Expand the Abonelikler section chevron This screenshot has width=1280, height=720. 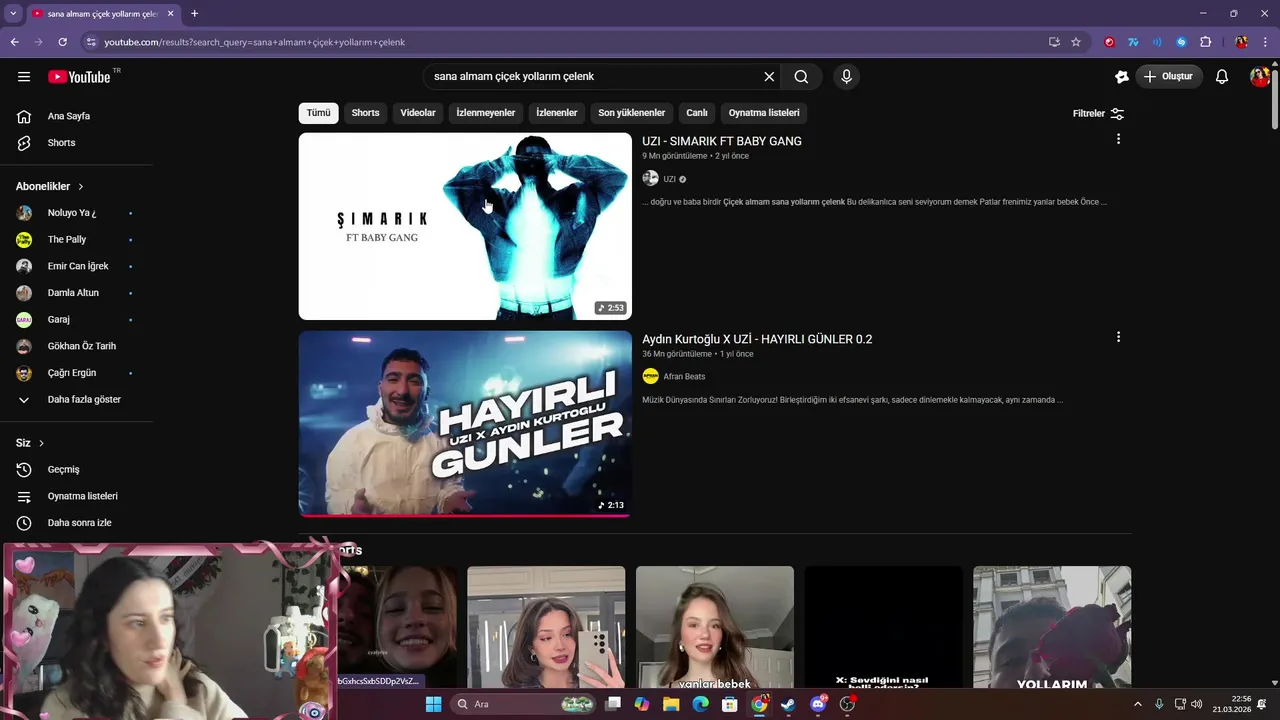[x=81, y=187]
